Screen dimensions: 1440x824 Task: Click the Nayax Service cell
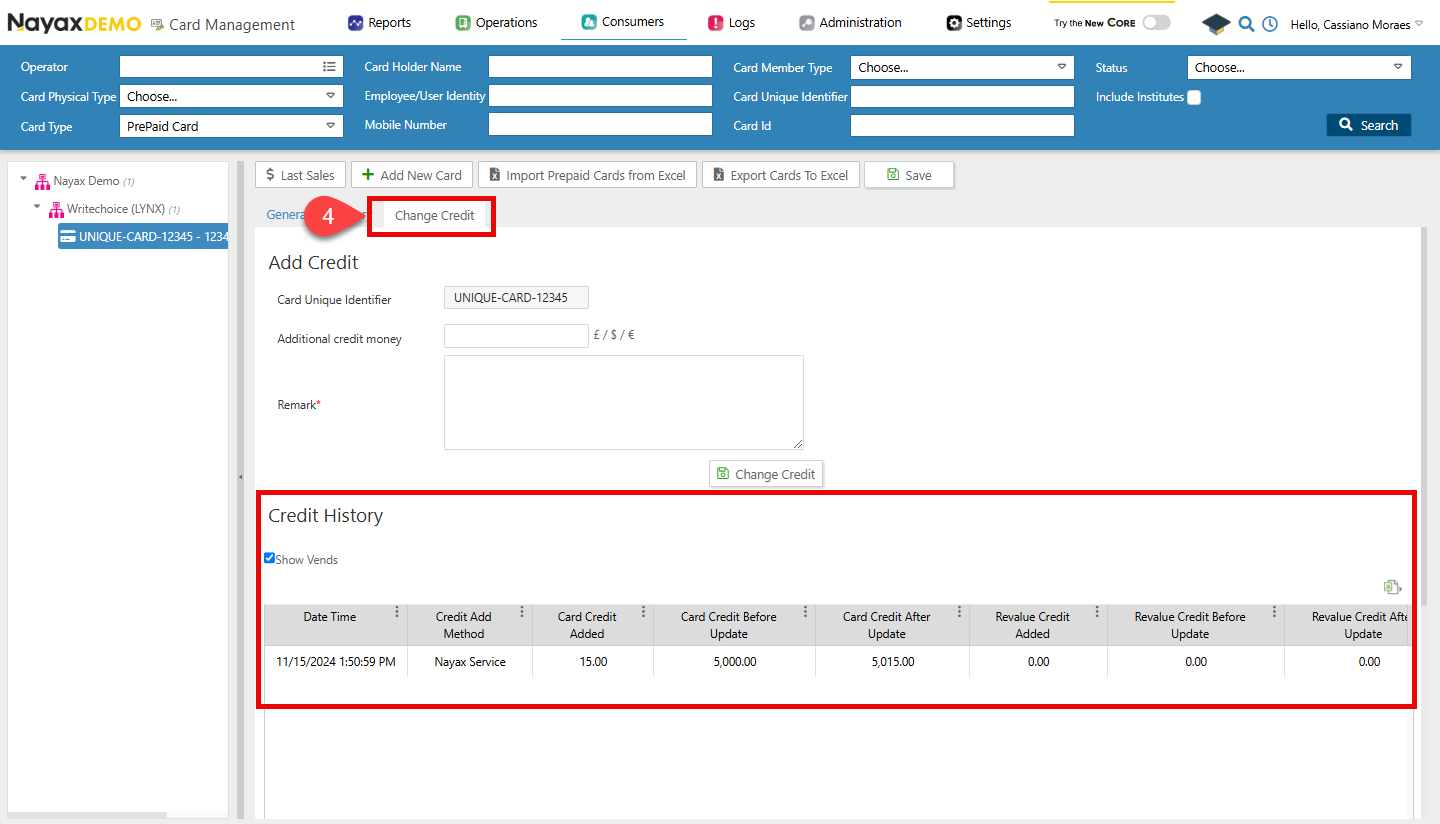pyautogui.click(x=470, y=661)
